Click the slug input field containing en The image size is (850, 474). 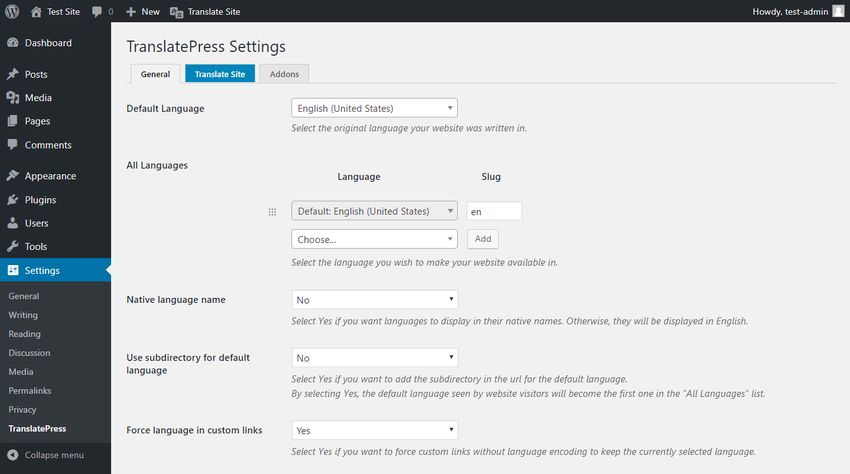[x=494, y=212]
